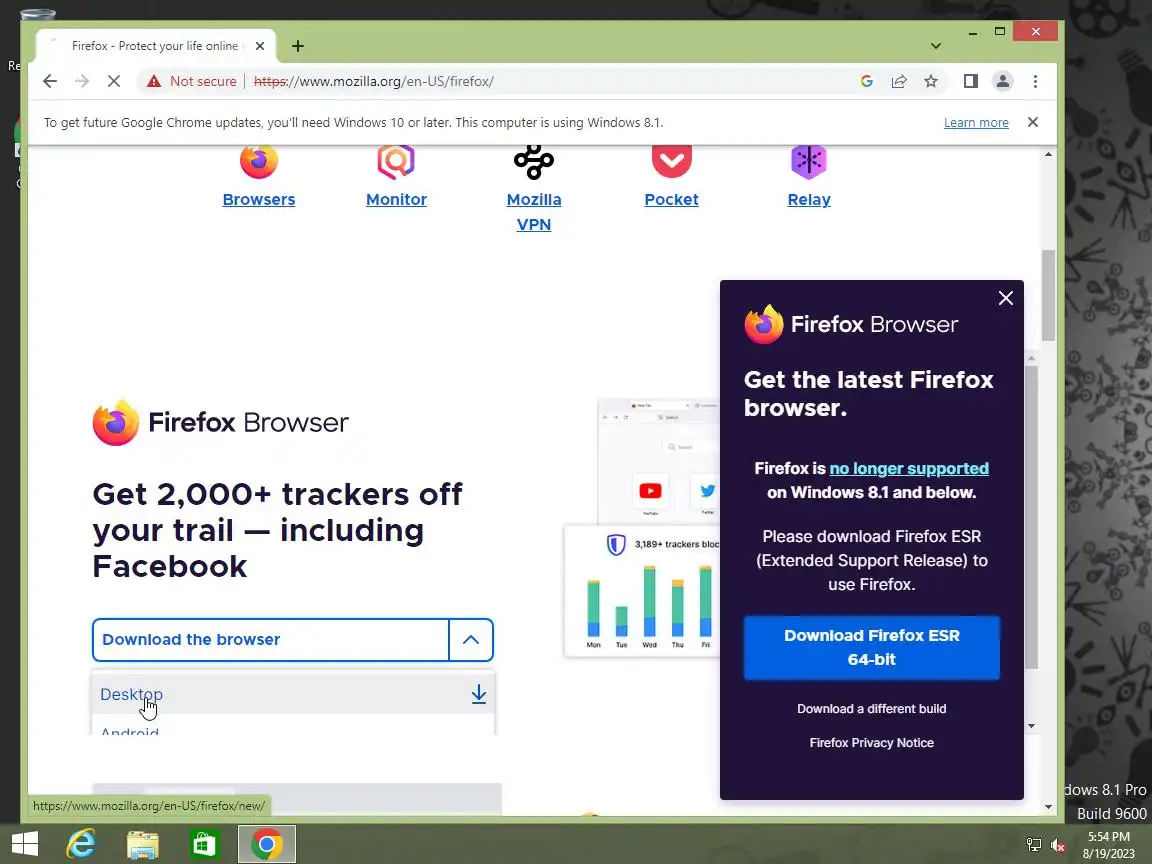Dismiss the Chrome update infobar
Viewport: 1152px width, 864px height.
(x=1033, y=122)
